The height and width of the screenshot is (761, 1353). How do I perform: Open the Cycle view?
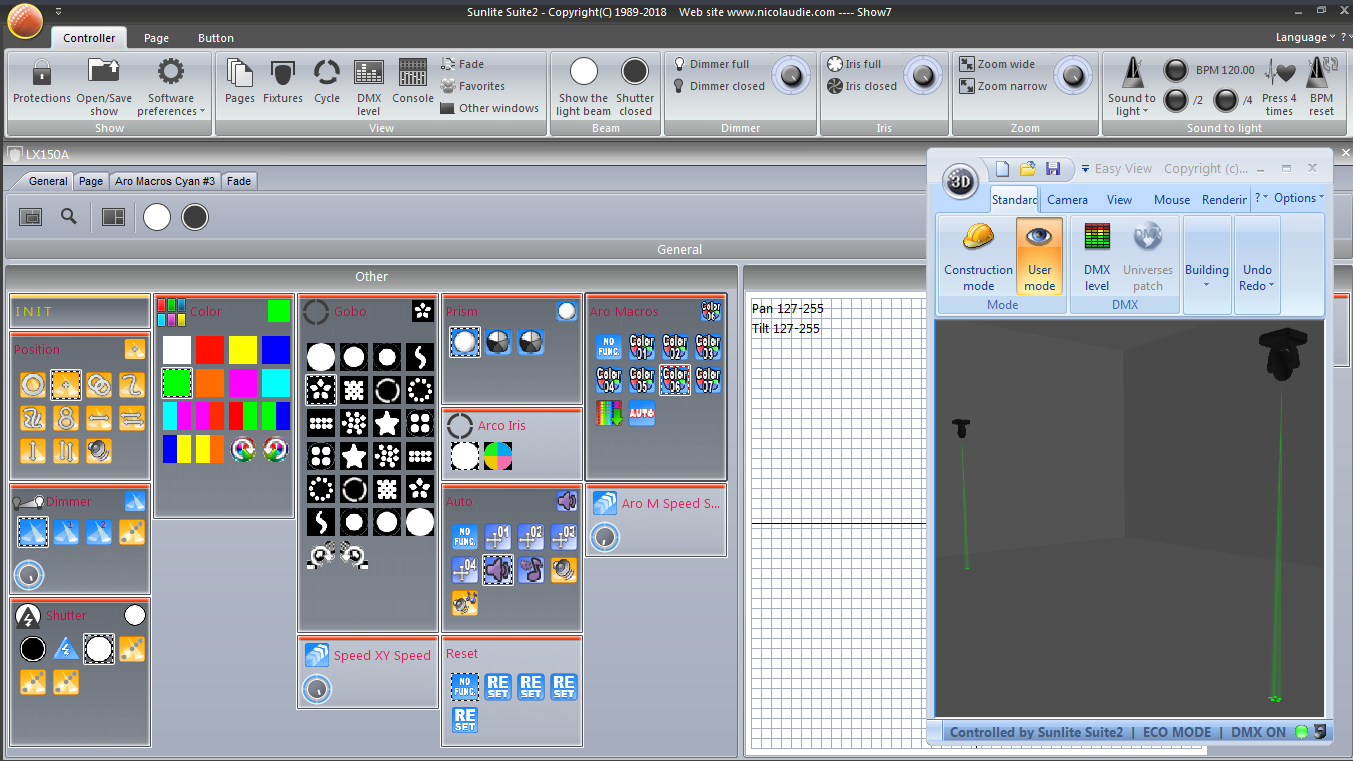(327, 82)
